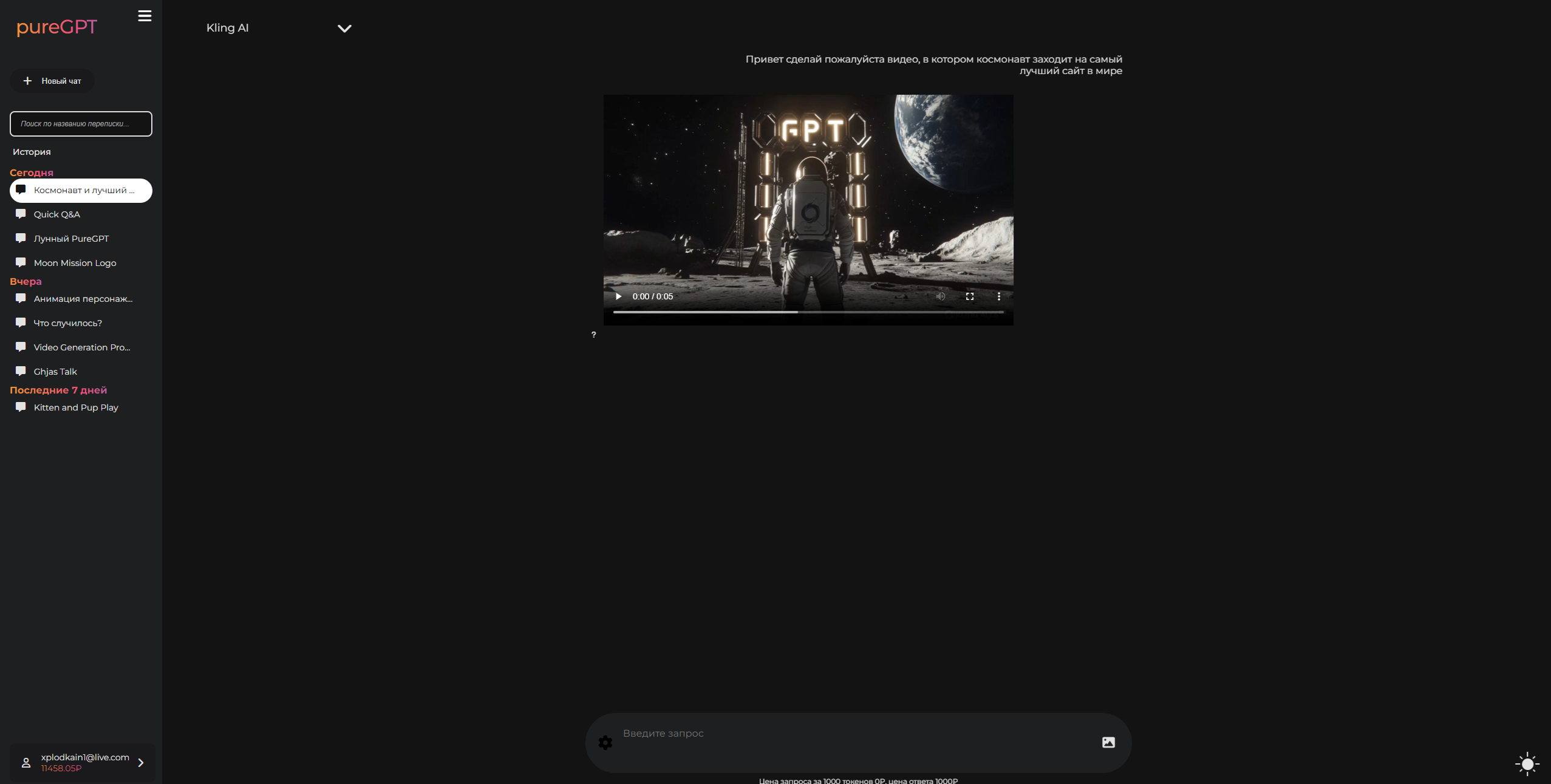Image resolution: width=1551 pixels, height=784 pixels.
Task: Click the settings gear in the prompt box
Action: 605,742
